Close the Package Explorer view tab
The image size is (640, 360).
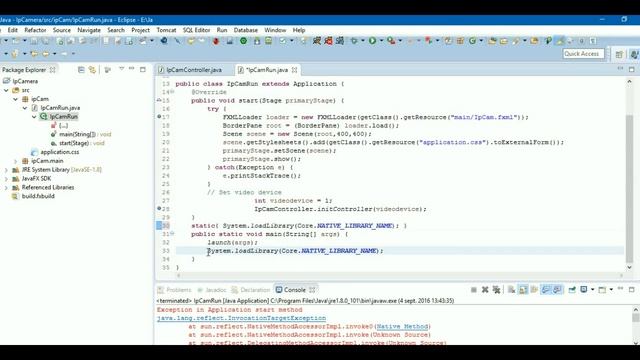[x=53, y=70]
